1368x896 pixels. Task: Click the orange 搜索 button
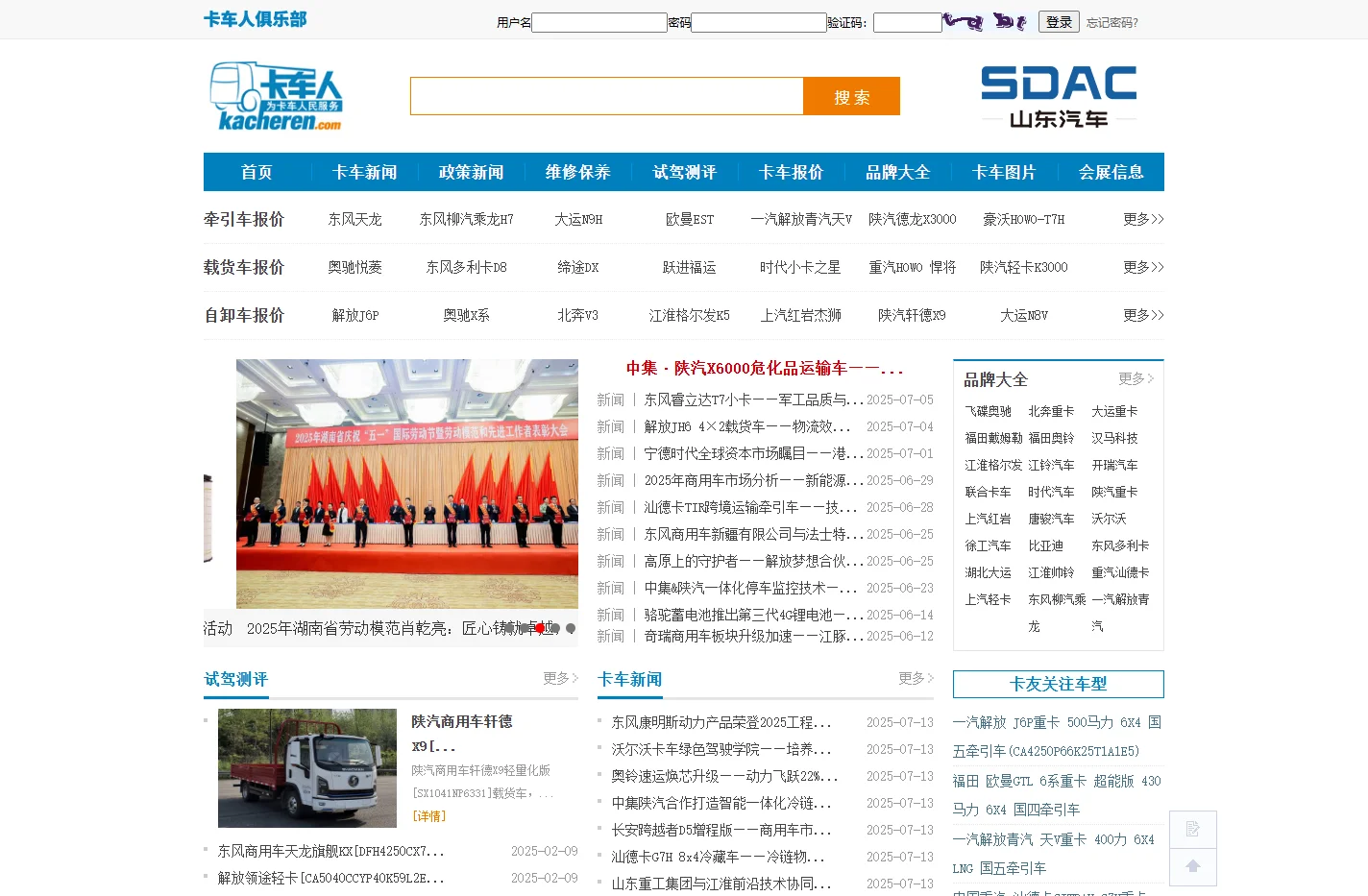(852, 96)
